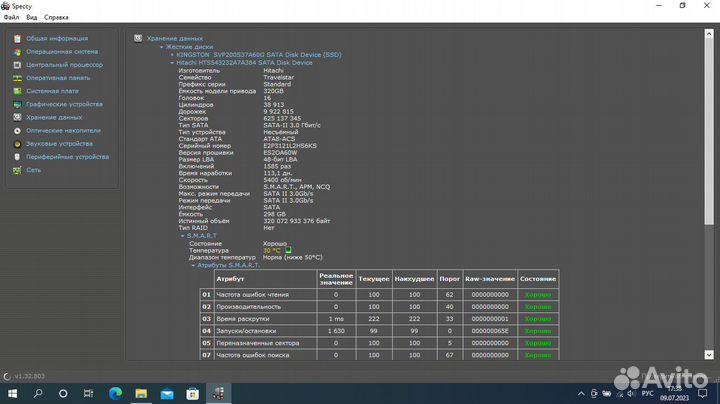Click the Графические устройства icon
Image resolution: width=720 pixels, height=404 pixels.
pyautogui.click(x=17, y=105)
